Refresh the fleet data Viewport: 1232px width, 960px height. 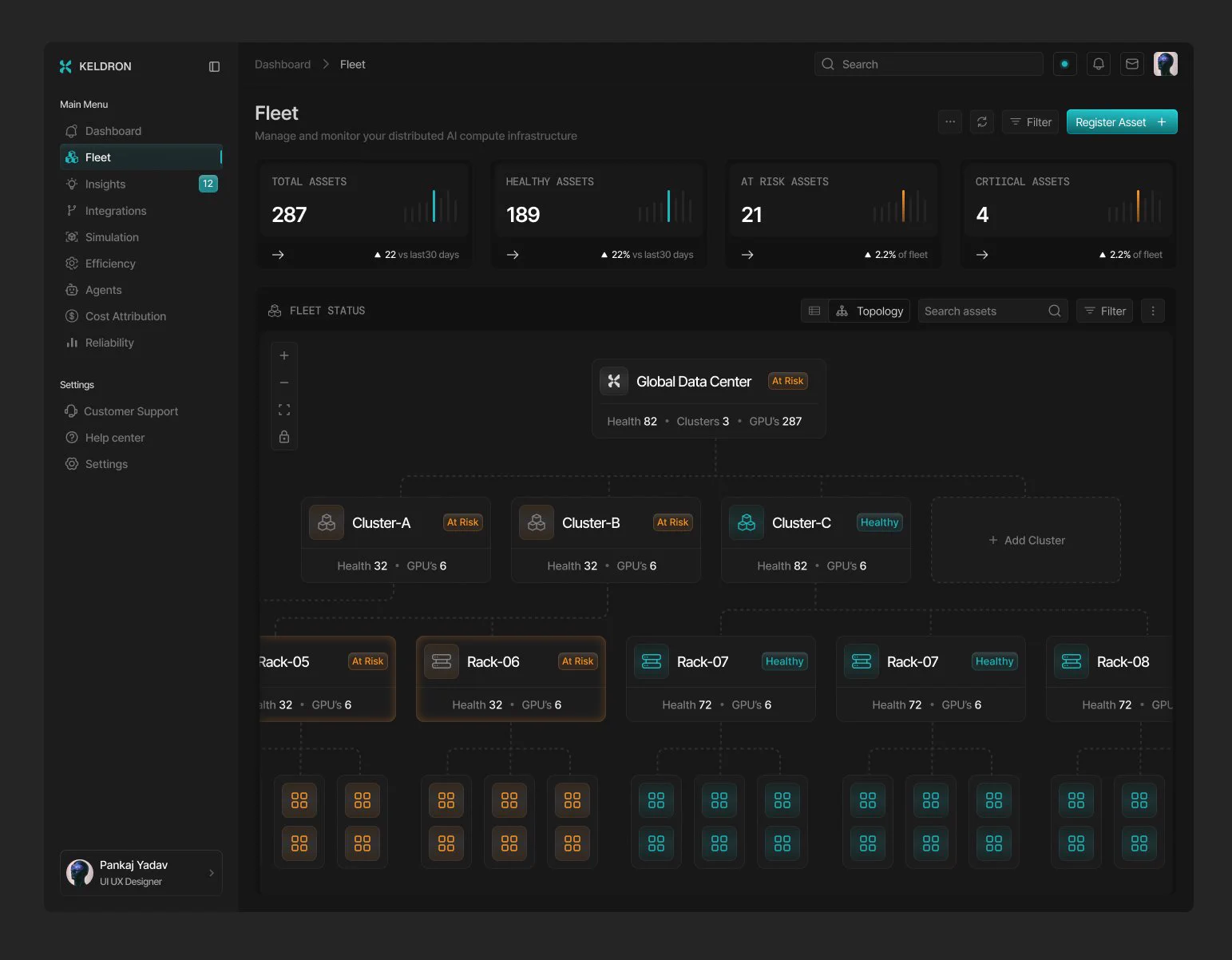(x=982, y=122)
